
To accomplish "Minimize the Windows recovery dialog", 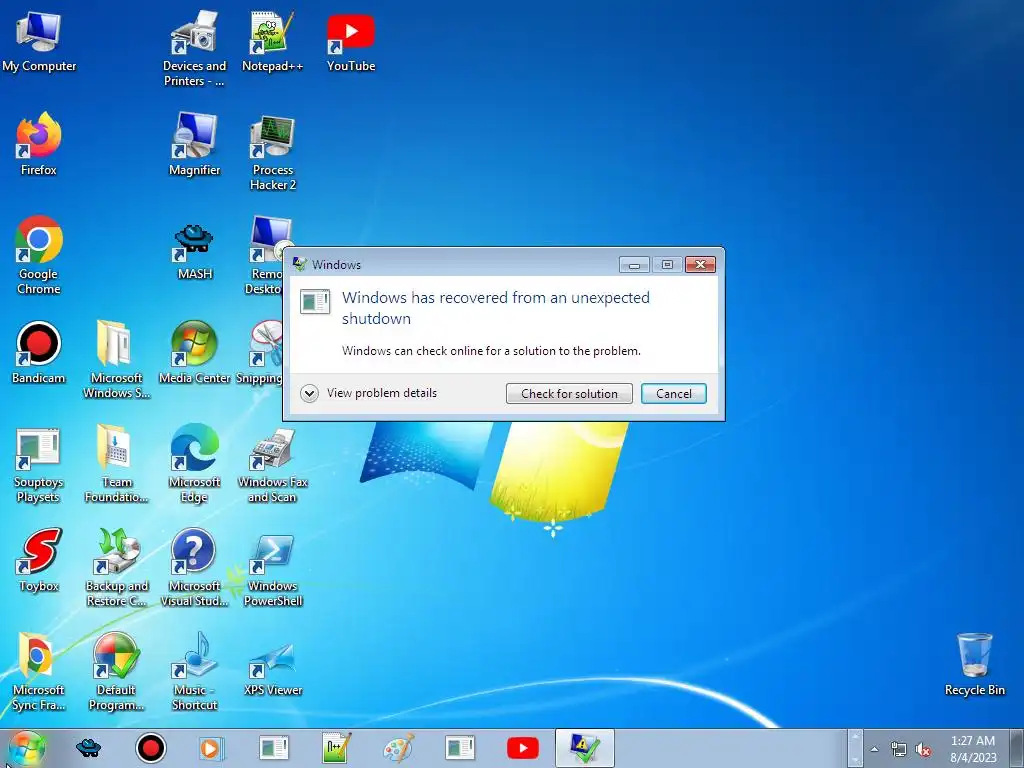I will pos(634,264).
